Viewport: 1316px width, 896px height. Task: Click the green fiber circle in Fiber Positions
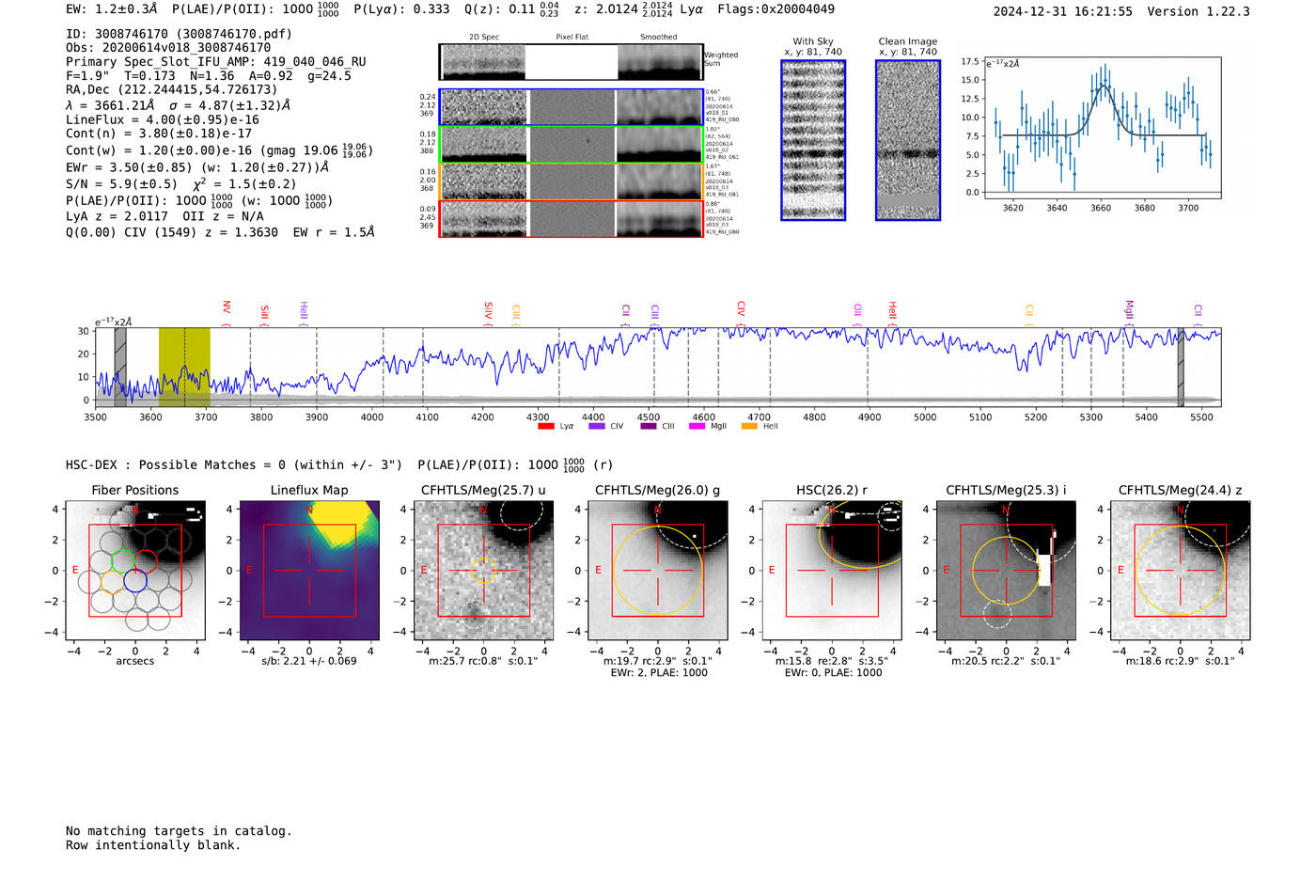(123, 561)
